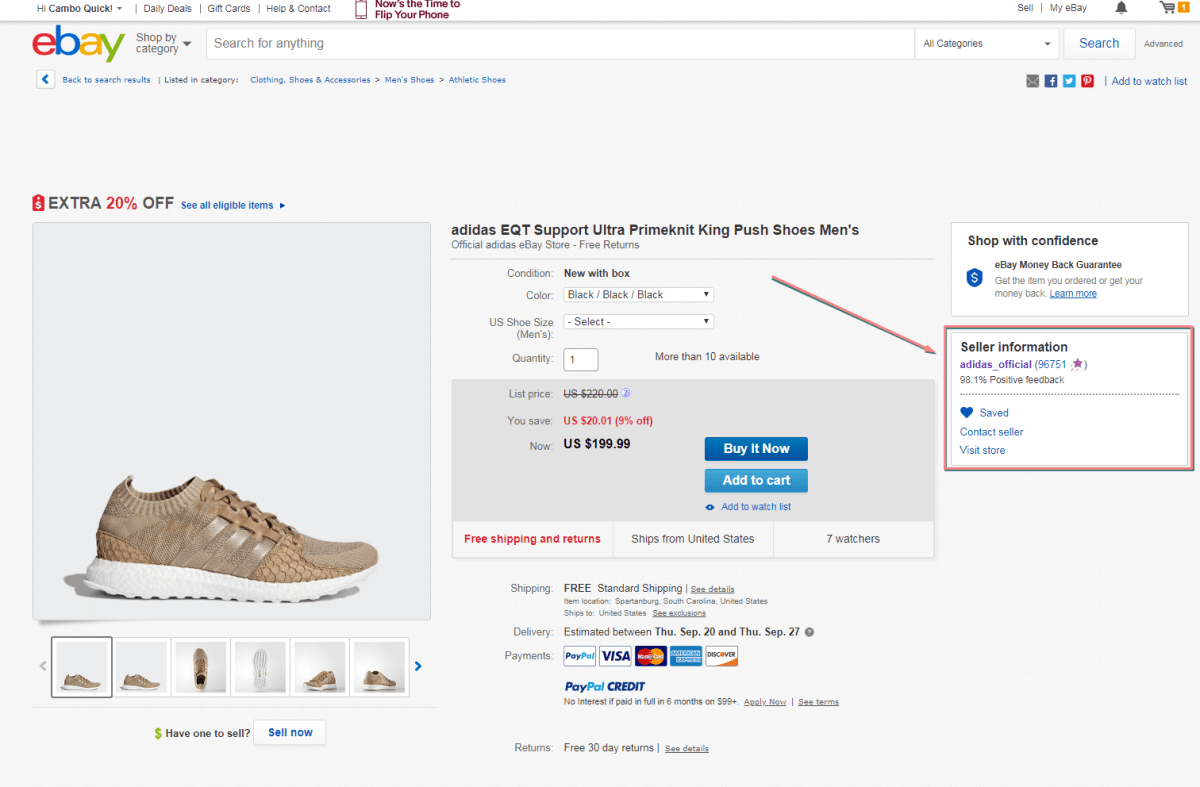See return details link
The image size is (1200, 787).
tap(686, 748)
